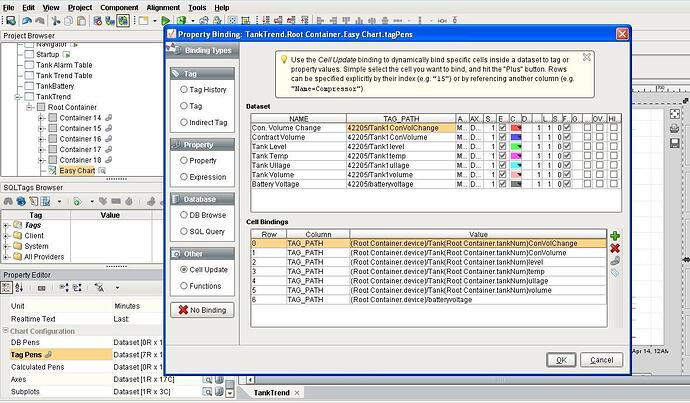Screen dimensions: 690x403
Task: Click the New window icon in the toolbar
Action: [143, 21]
